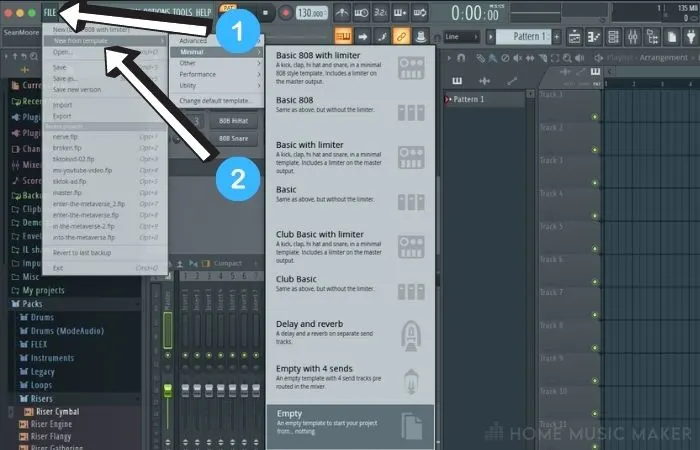Select the playlist Slice tool

pyautogui.click(x=543, y=58)
